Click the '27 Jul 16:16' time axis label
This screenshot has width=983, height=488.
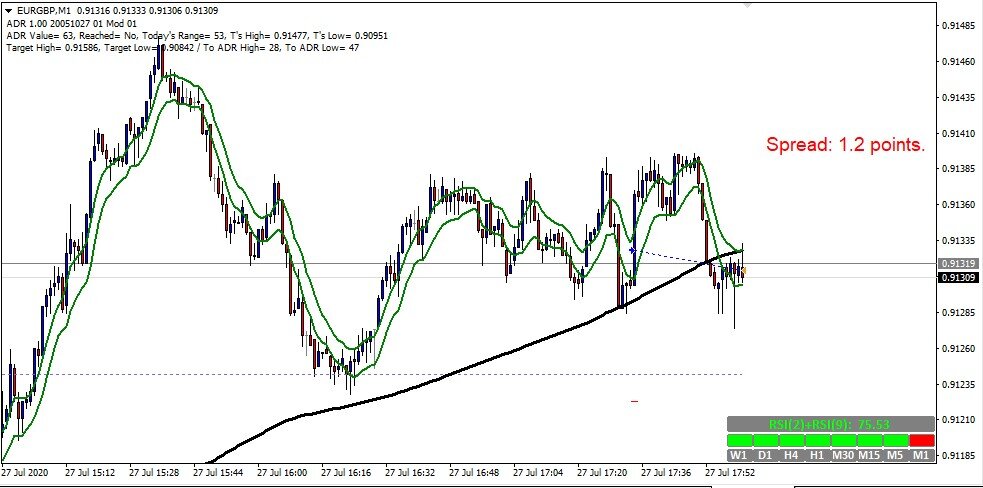coord(345,472)
